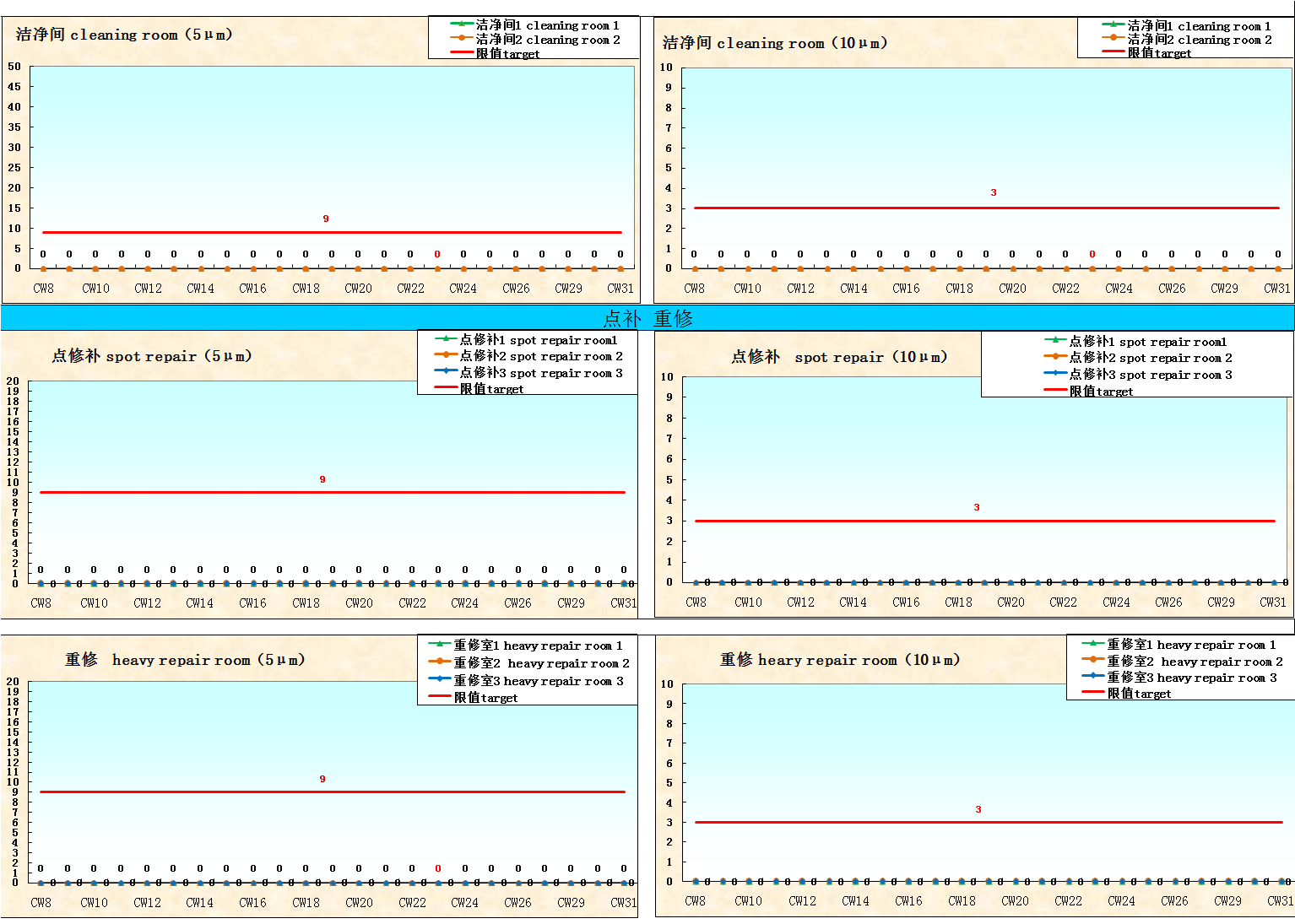Screen dimensions: 1295x924
Task: Click the orange 重修室2 marker in the heavy repair 5μm legend
Action: click(440, 662)
